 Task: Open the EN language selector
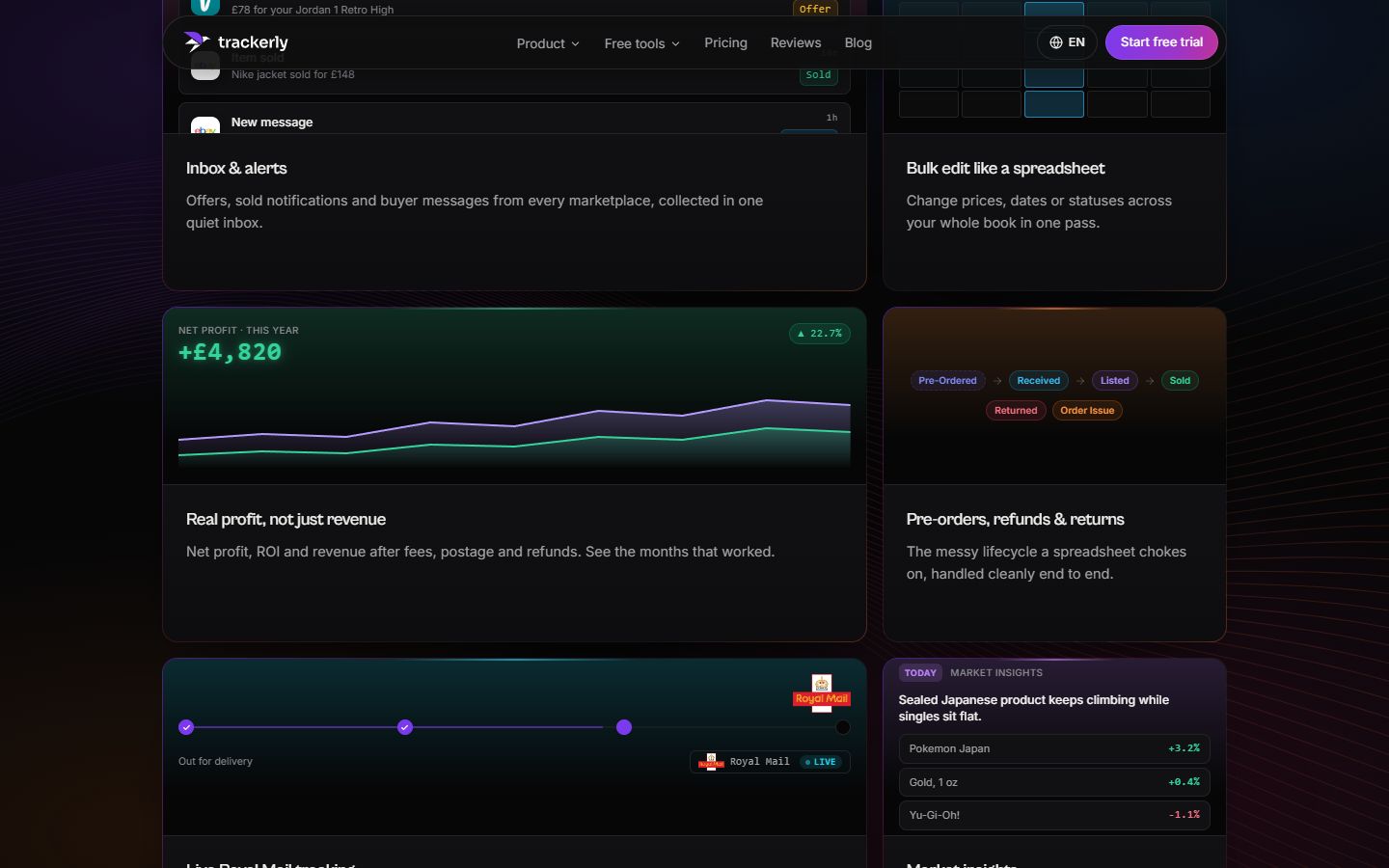click(x=1067, y=42)
